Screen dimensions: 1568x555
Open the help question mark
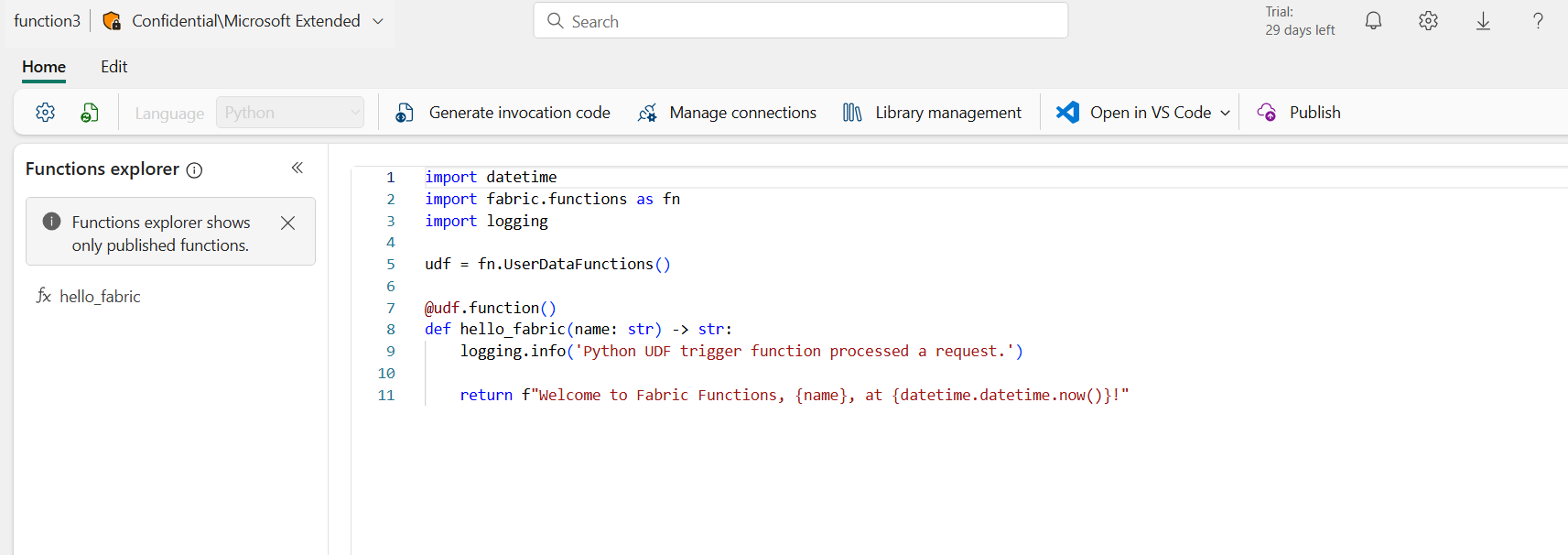tap(1538, 21)
